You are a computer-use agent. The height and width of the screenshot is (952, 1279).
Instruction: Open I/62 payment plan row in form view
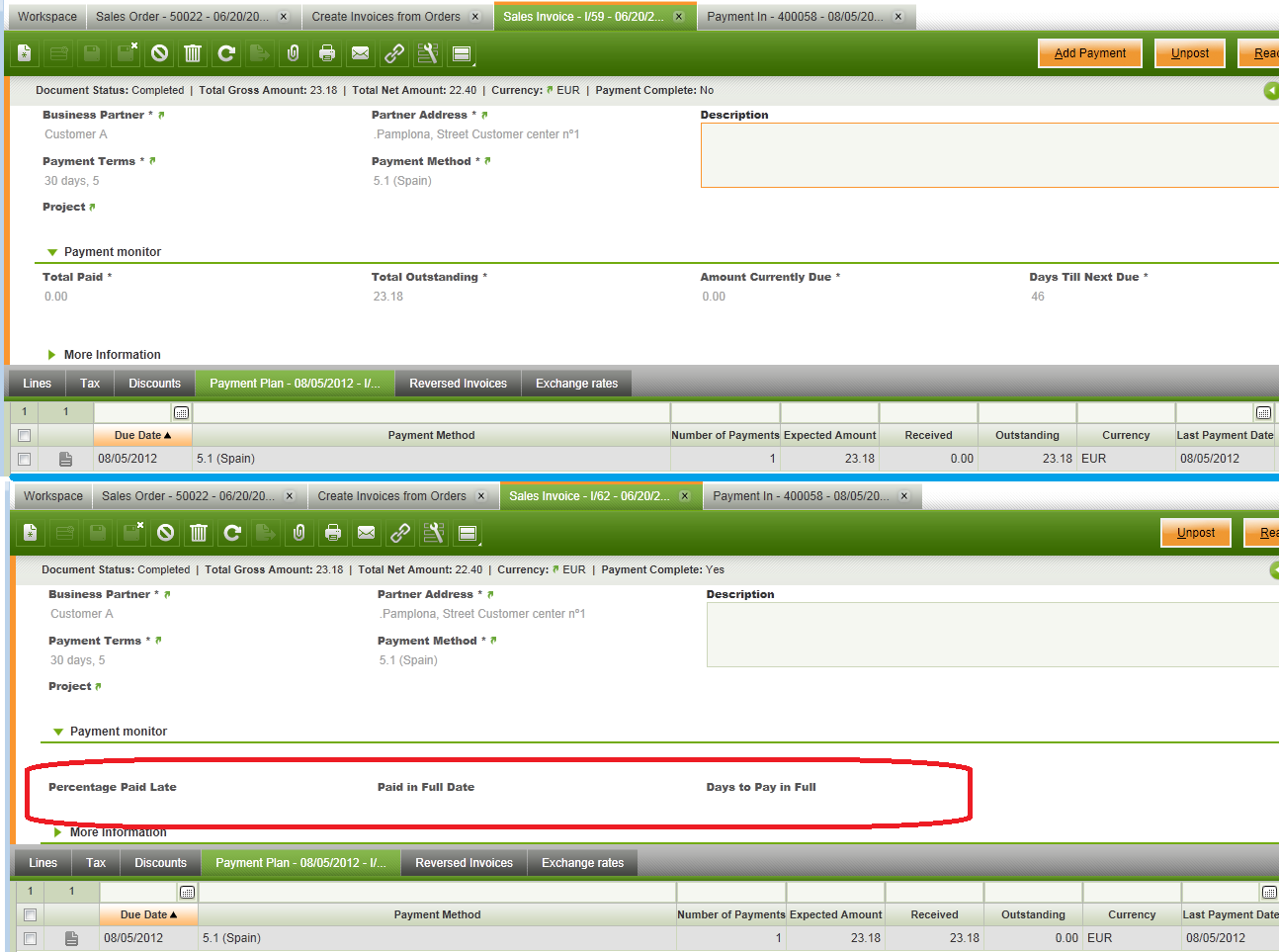click(71, 938)
